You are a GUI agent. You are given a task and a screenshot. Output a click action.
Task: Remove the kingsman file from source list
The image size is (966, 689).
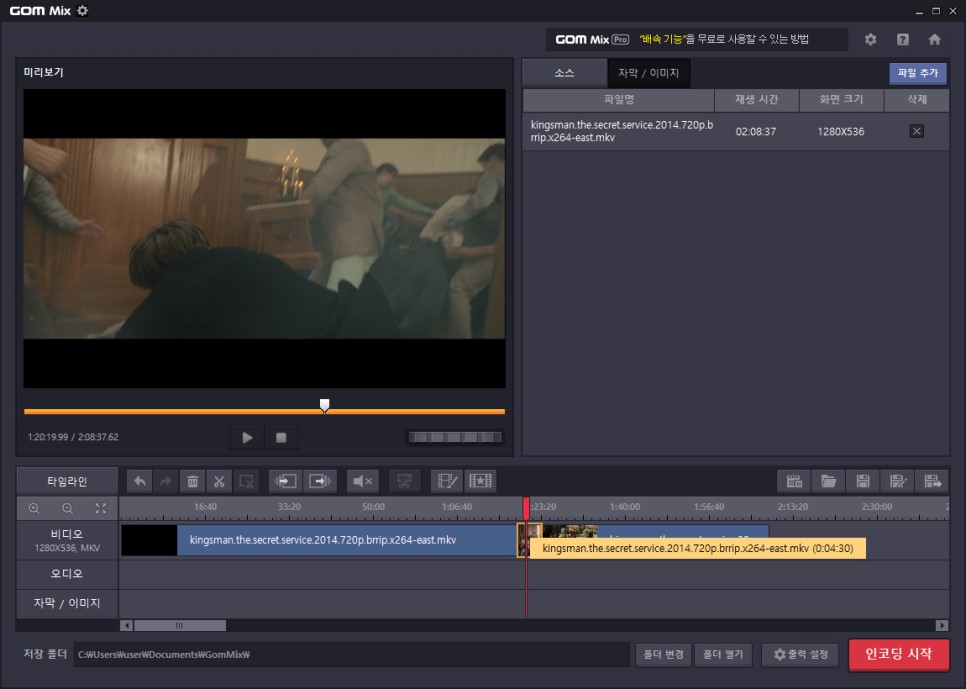click(x=916, y=131)
